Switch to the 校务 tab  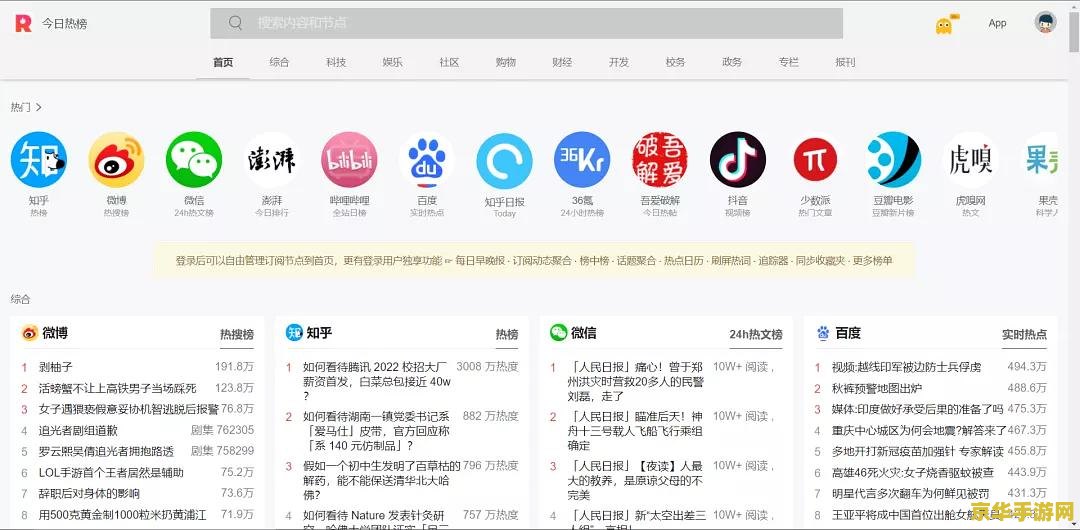point(675,62)
